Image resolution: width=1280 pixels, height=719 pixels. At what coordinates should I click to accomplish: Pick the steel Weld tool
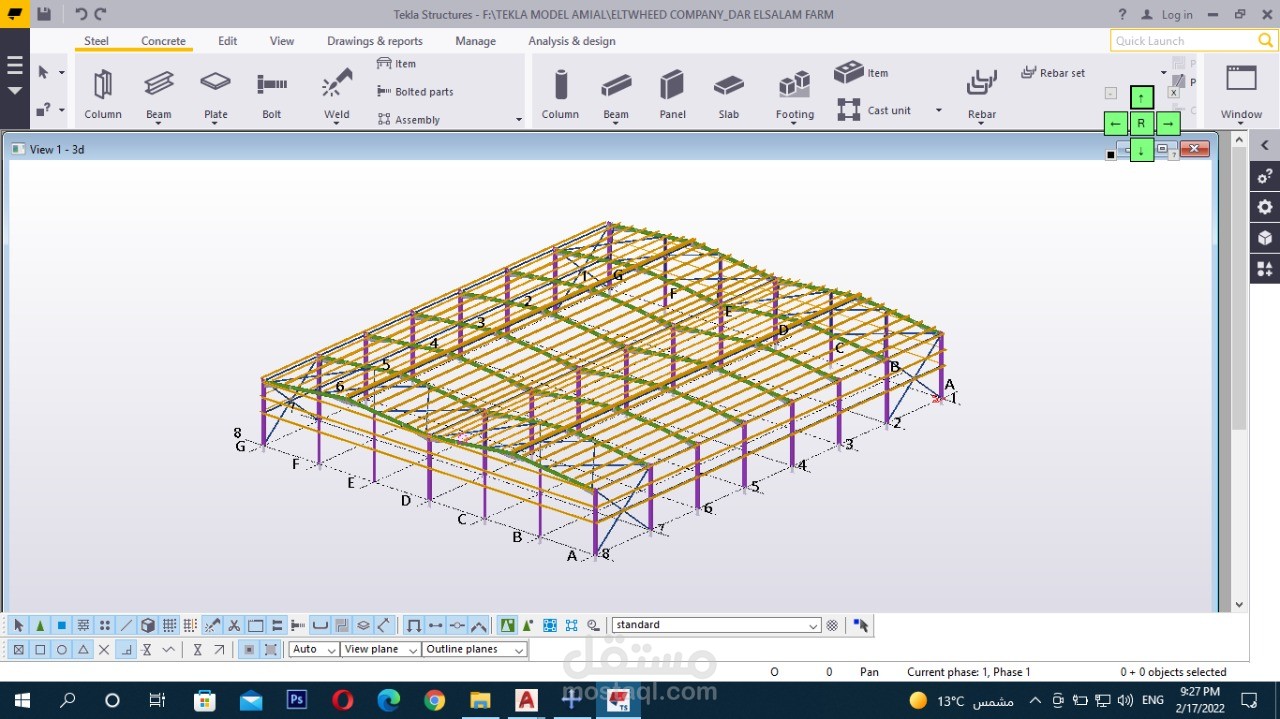pyautogui.click(x=337, y=92)
